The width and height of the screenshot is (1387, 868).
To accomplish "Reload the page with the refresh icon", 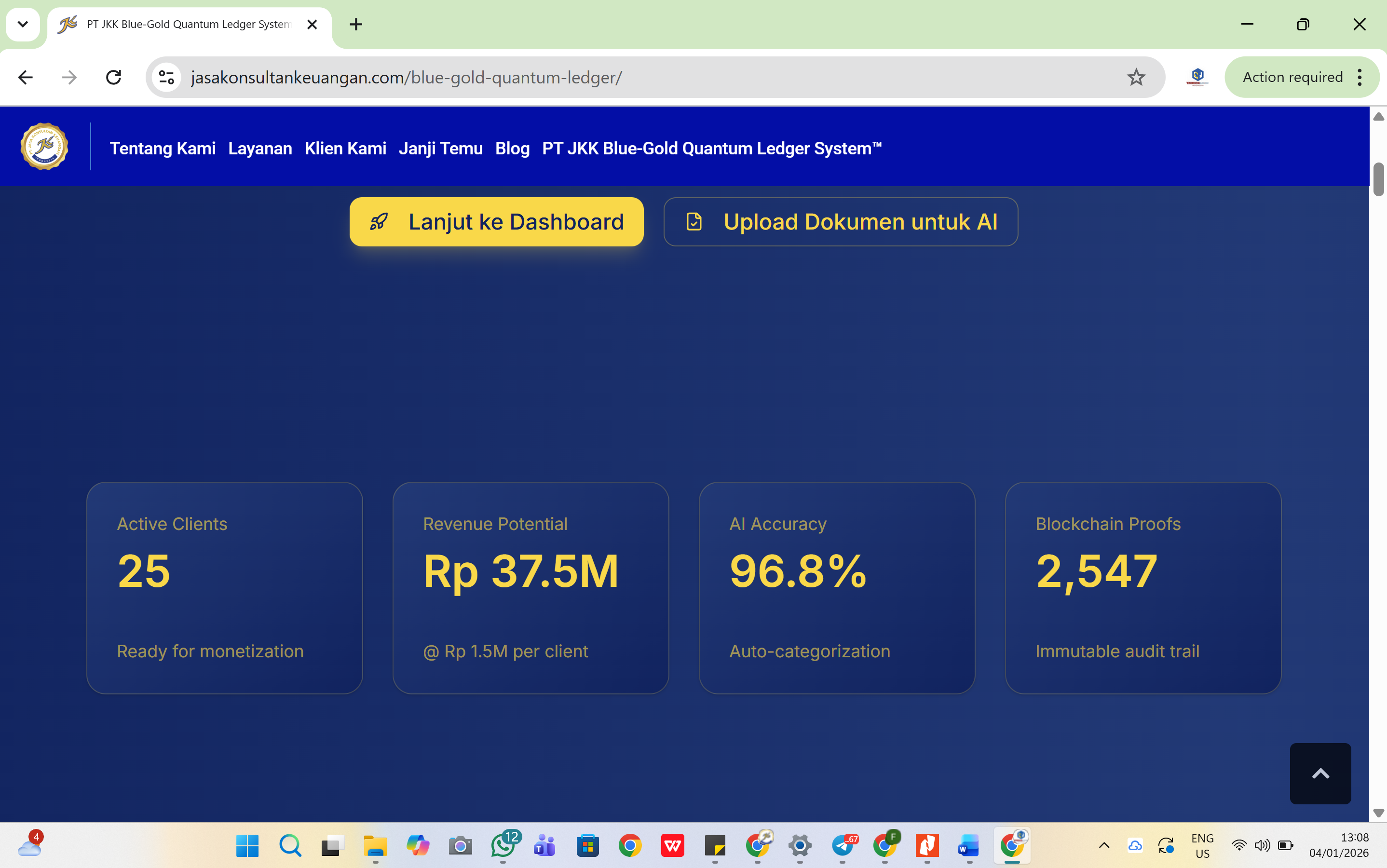I will (x=114, y=77).
